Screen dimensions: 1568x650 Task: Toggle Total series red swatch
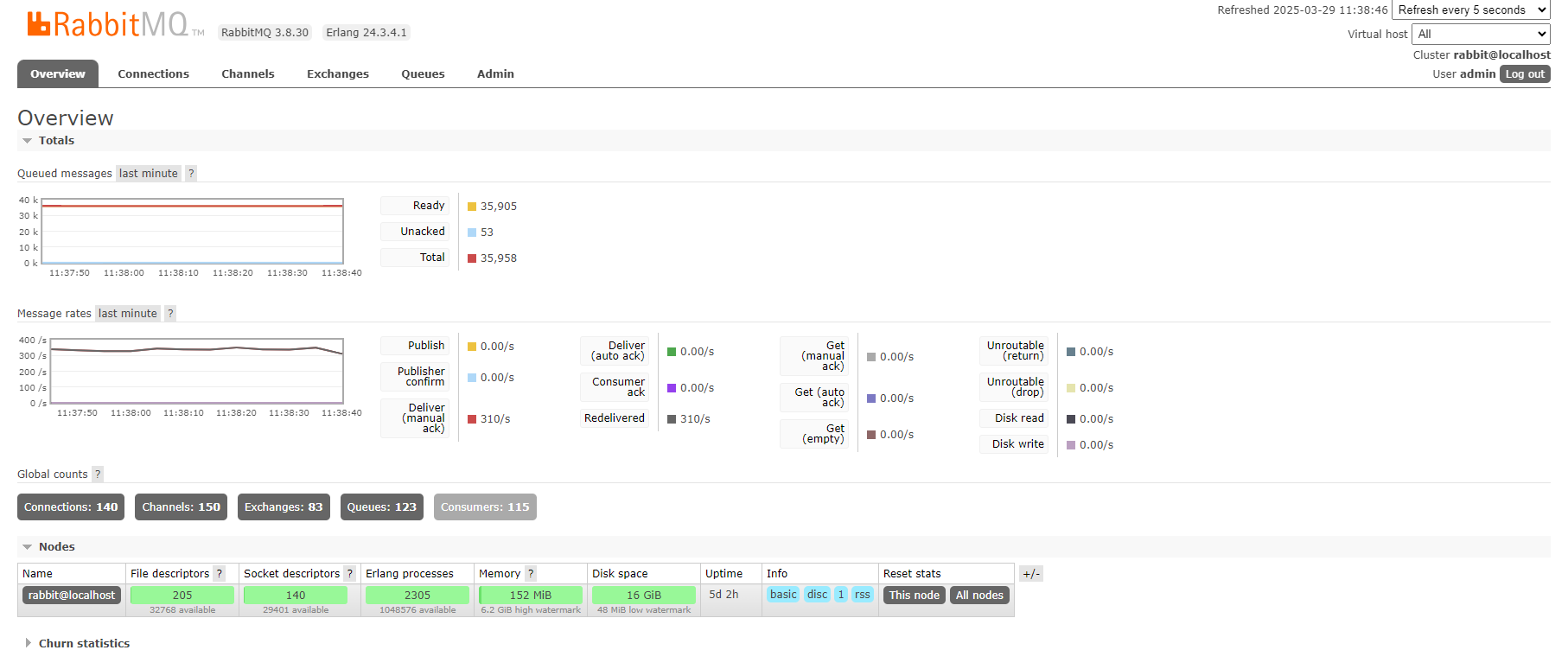tap(472, 258)
